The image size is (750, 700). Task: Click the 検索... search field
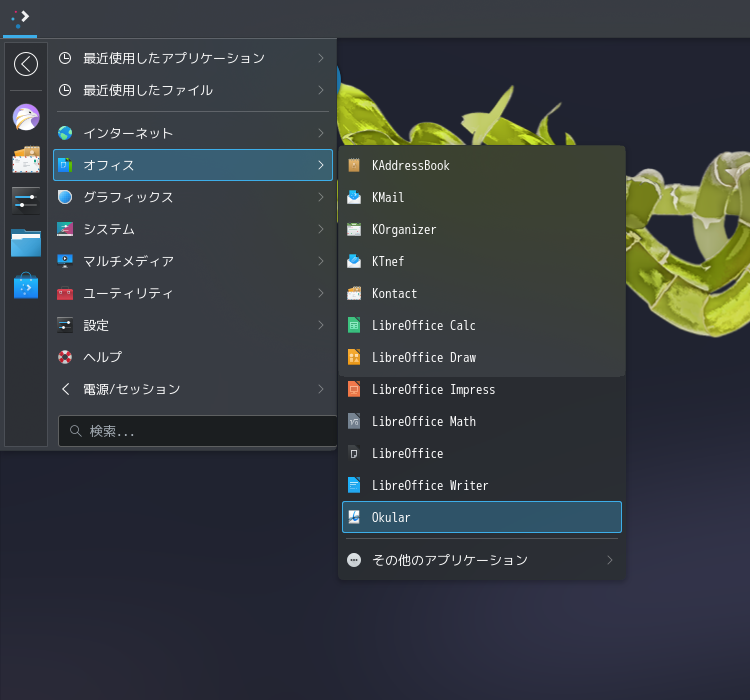tap(198, 431)
